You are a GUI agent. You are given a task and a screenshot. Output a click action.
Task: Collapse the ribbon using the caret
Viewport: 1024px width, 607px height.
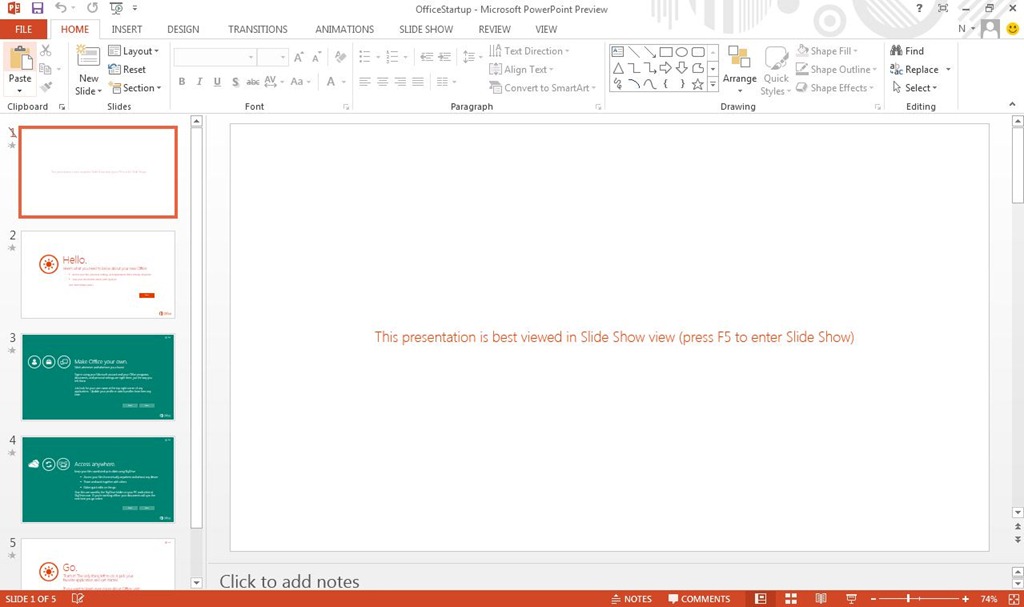[1012, 104]
